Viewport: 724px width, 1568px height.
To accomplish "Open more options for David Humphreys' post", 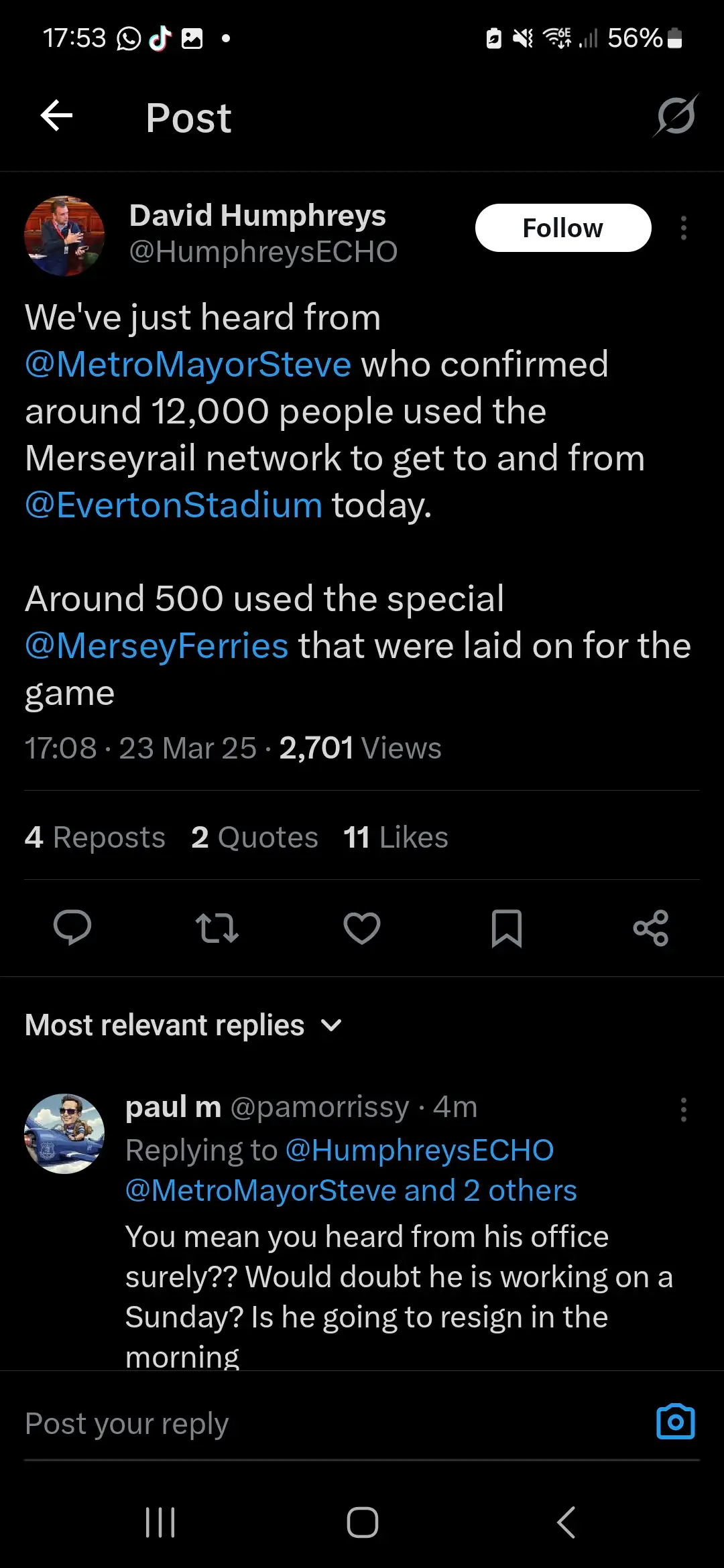I will (x=684, y=228).
